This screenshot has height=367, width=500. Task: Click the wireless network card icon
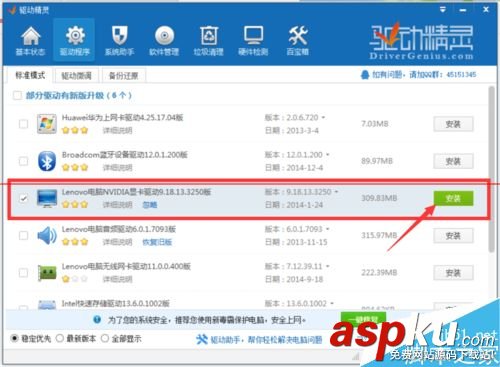47,273
